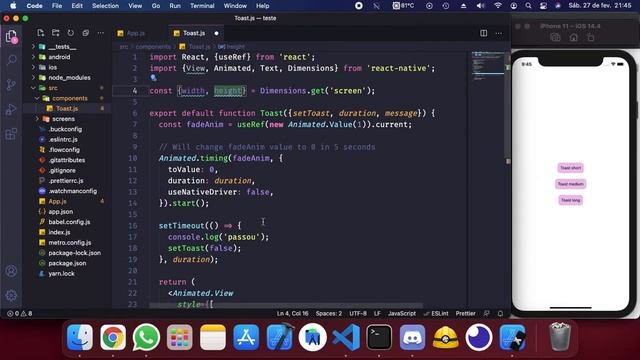This screenshot has height=360, width=640.
Task: Open the Terminal menu
Action: click(202, 6)
